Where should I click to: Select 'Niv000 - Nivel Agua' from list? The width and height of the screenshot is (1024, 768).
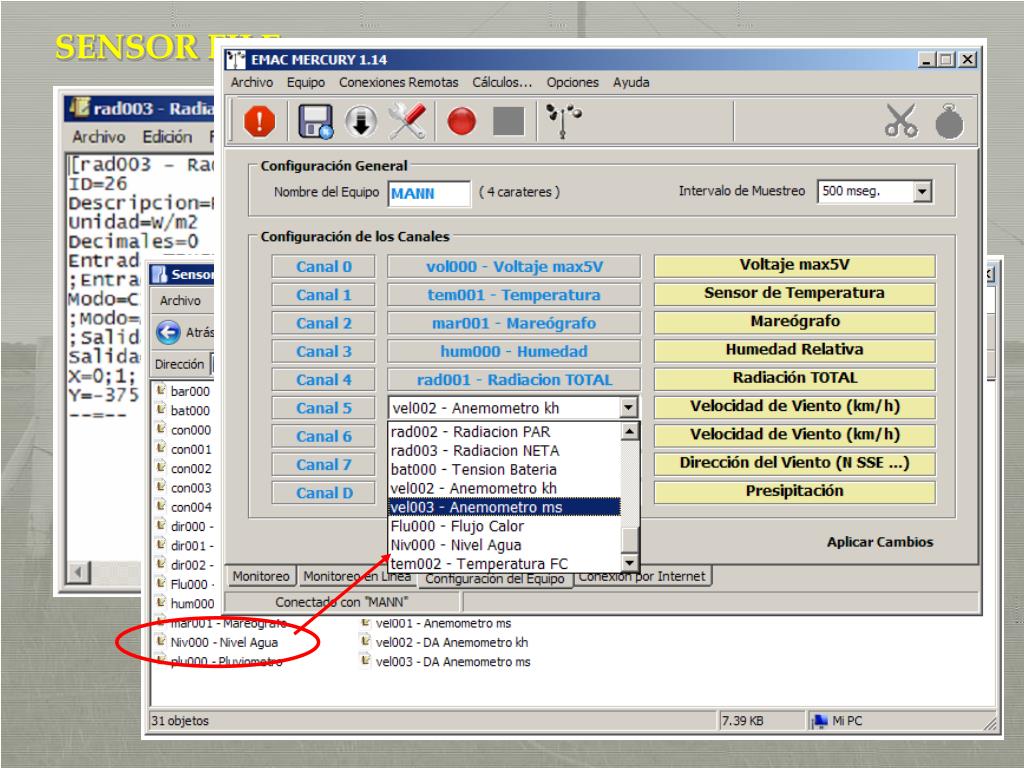pos(448,545)
